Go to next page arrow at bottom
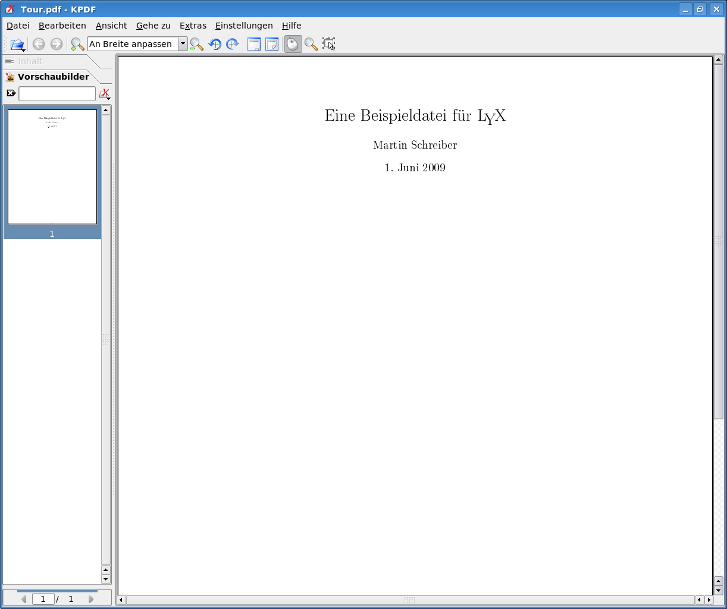This screenshot has width=727, height=609. pyautogui.click(x=91, y=599)
